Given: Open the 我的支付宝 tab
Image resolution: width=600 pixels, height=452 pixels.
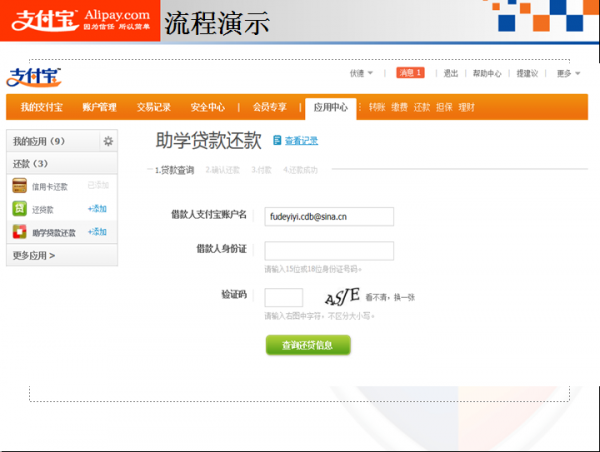Looking at the screenshot, I should (x=41, y=107).
